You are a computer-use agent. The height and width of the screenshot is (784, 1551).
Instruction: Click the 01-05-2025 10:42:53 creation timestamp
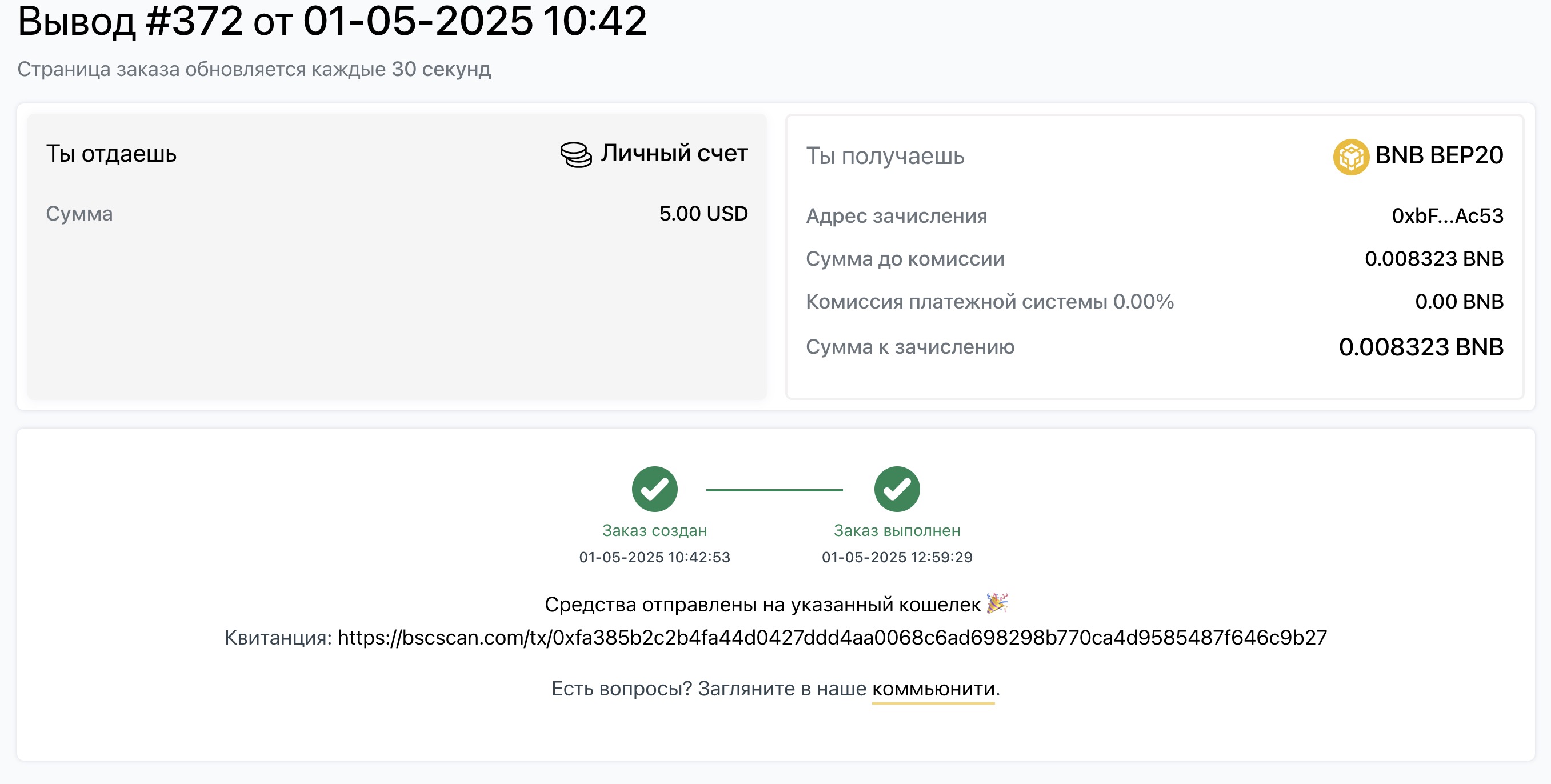tap(654, 557)
